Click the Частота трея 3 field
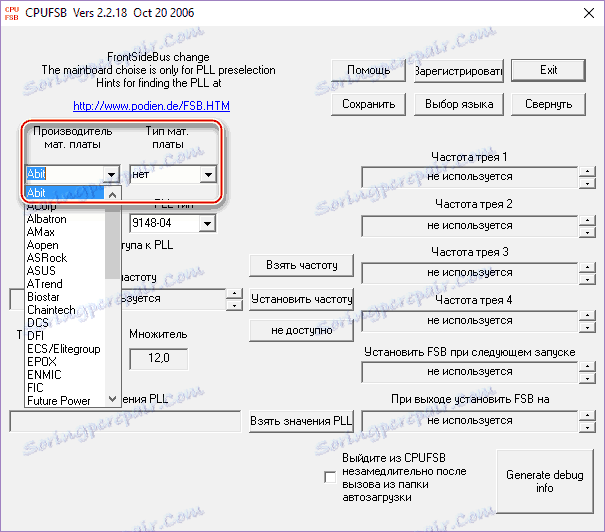605x532 pixels. point(470,273)
